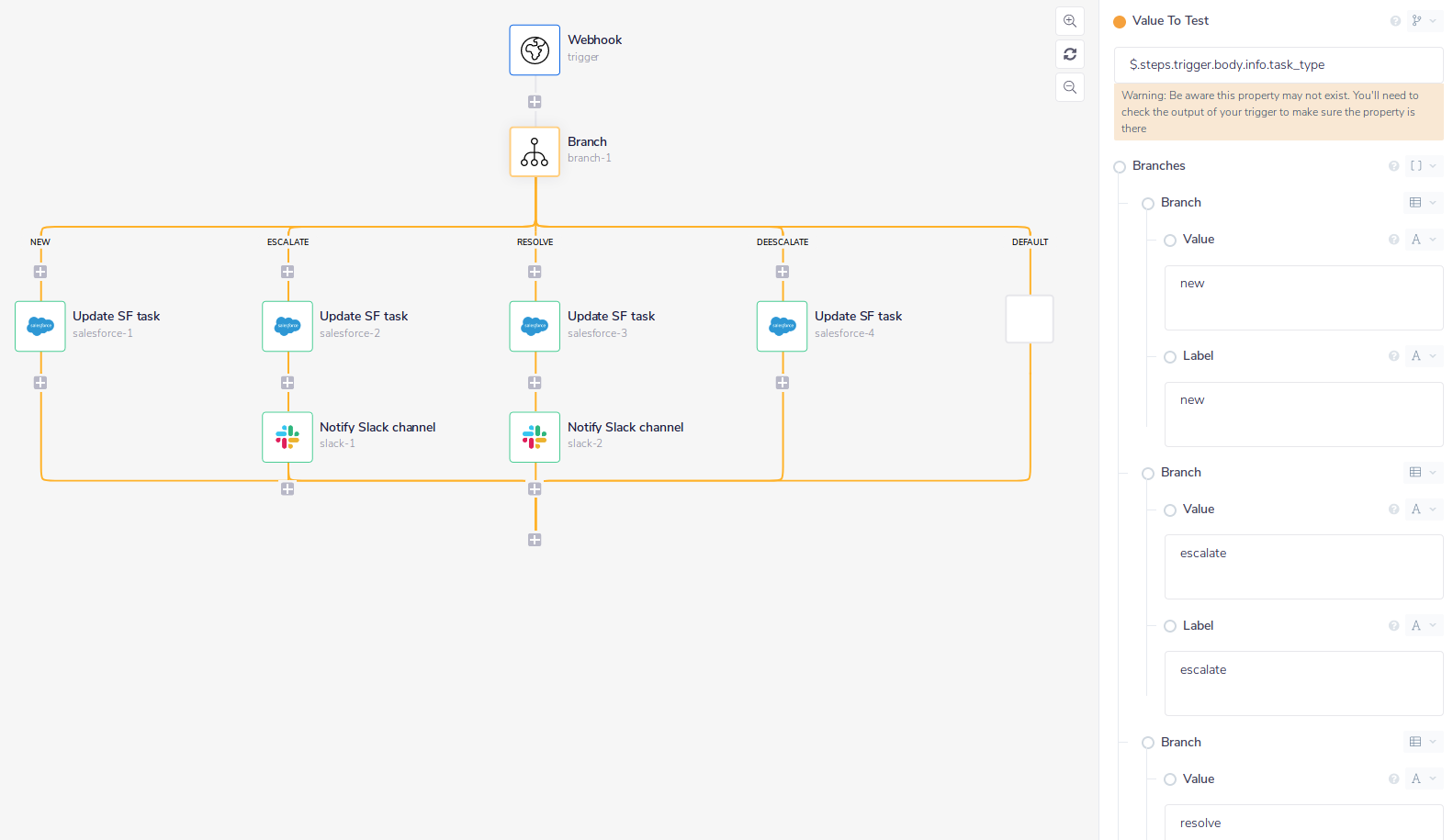
Task: Click the escalate Value text field
Action: click(1303, 567)
